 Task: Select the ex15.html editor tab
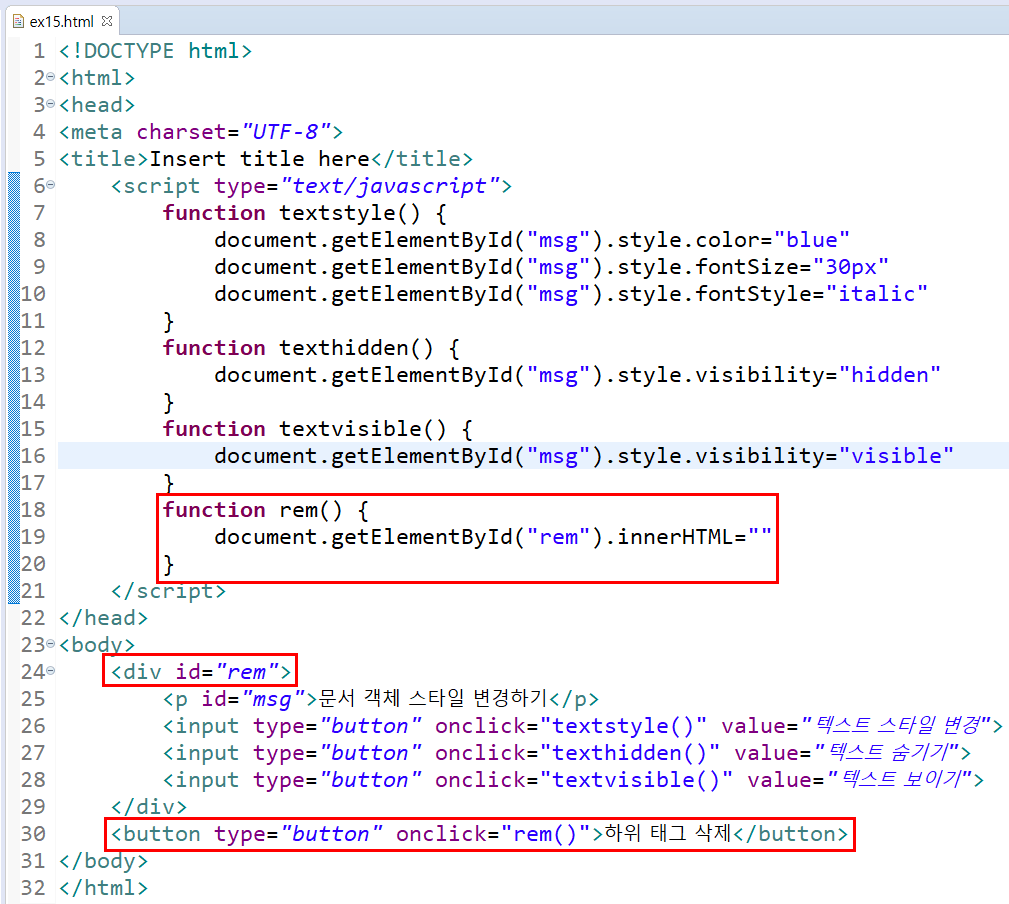[x=62, y=21]
